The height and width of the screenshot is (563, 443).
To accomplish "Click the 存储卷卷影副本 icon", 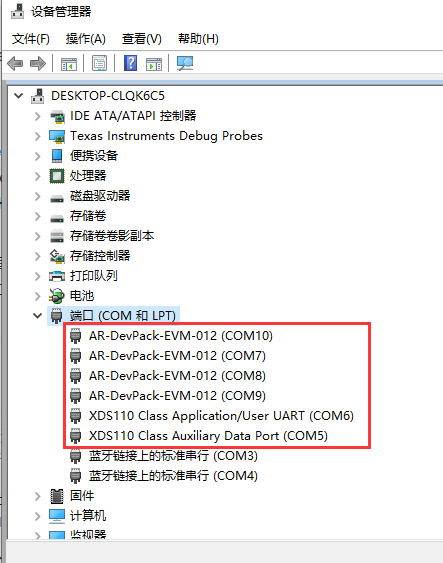I will [57, 236].
